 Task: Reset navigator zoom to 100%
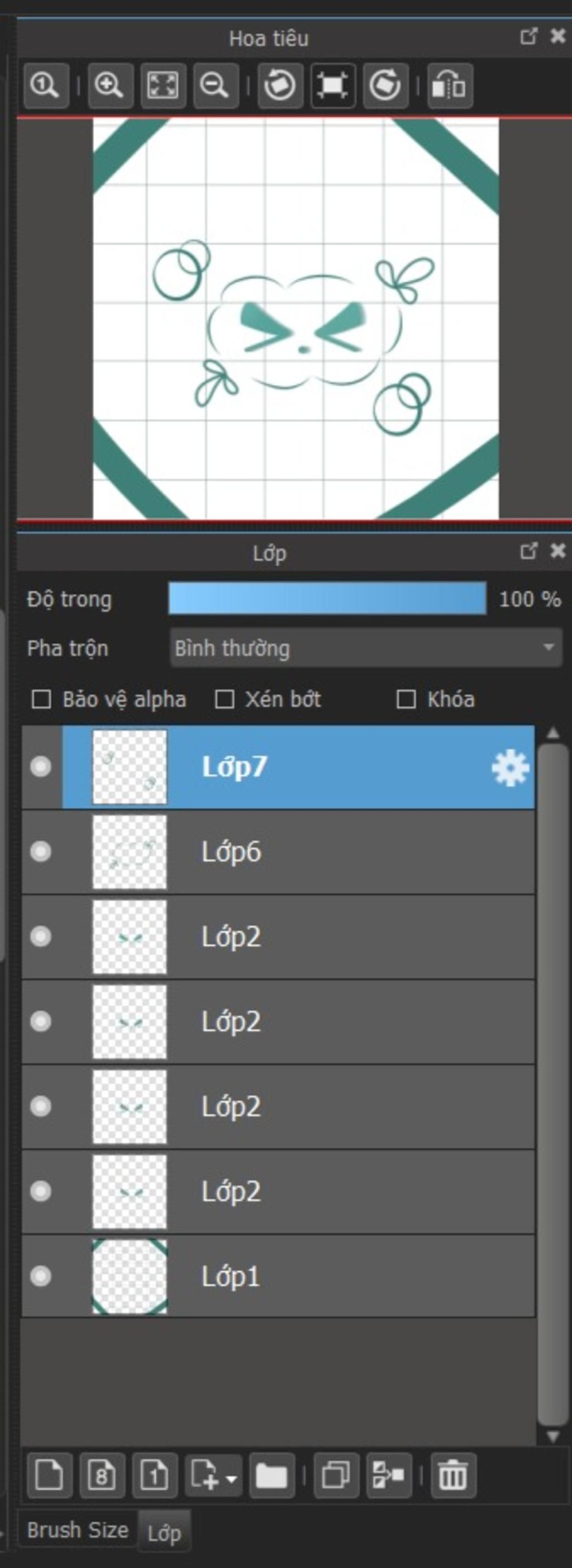pos(46,85)
